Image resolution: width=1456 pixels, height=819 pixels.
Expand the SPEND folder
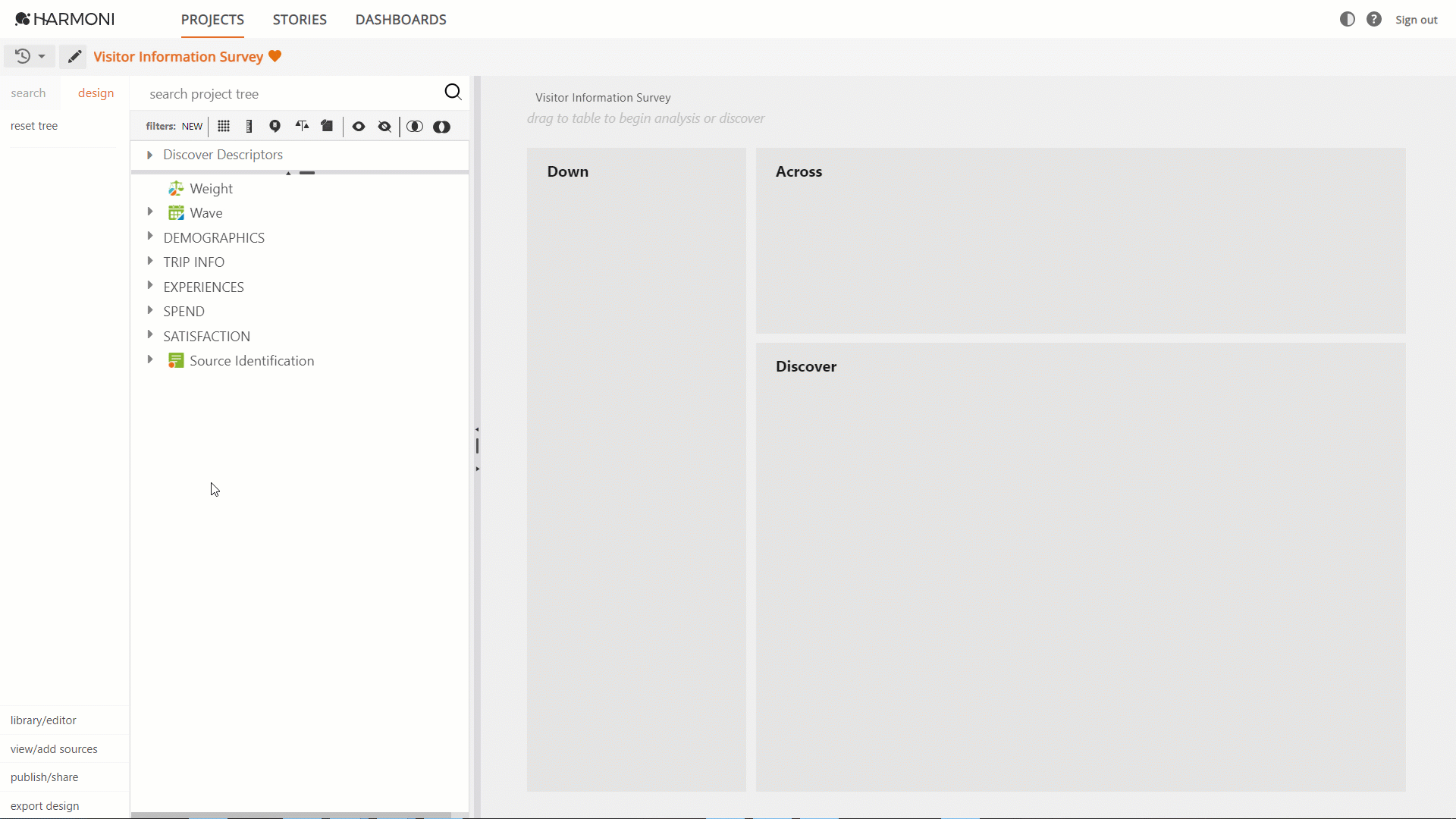click(x=149, y=310)
